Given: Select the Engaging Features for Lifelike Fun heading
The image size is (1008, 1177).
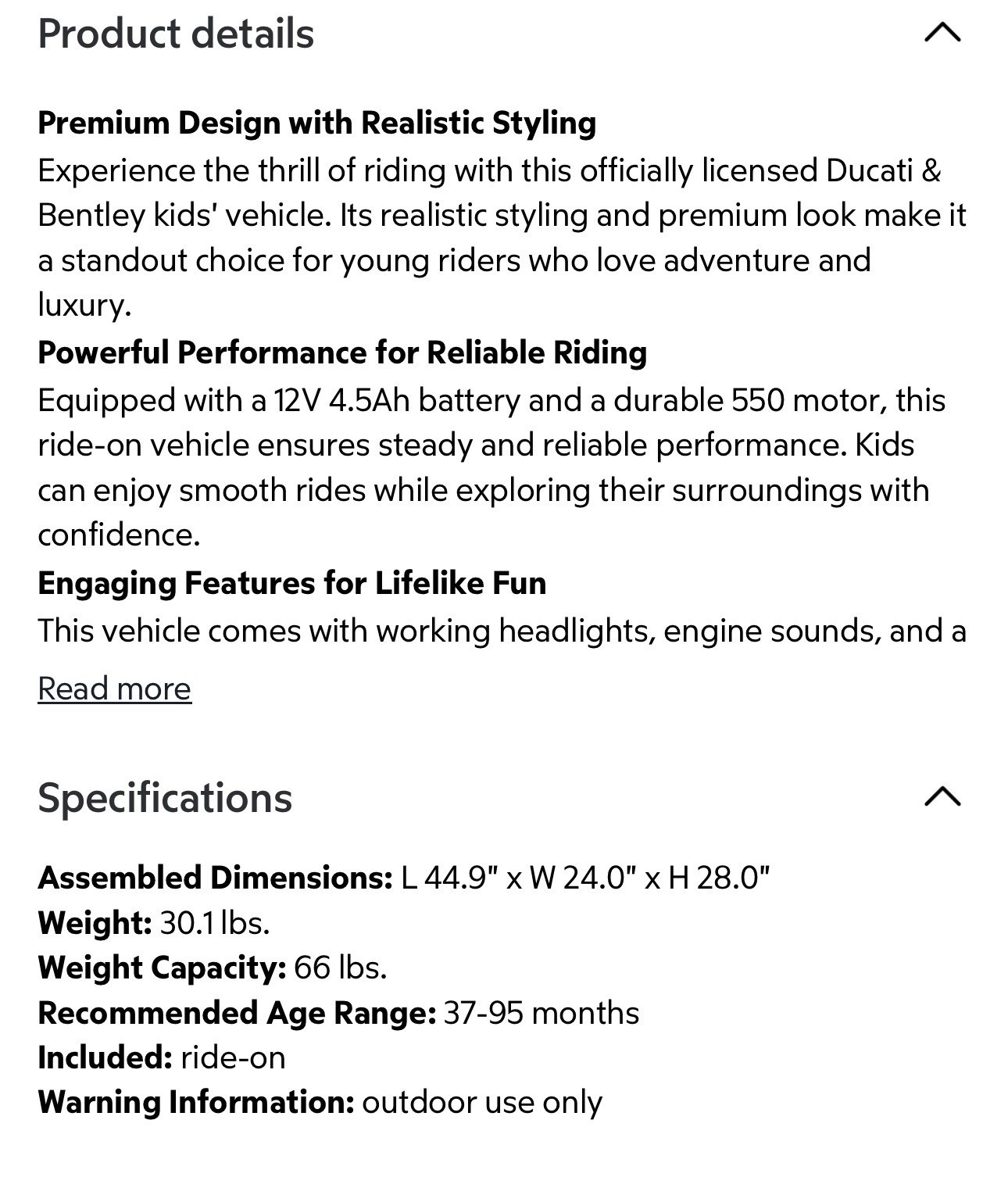Looking at the screenshot, I should (x=291, y=583).
